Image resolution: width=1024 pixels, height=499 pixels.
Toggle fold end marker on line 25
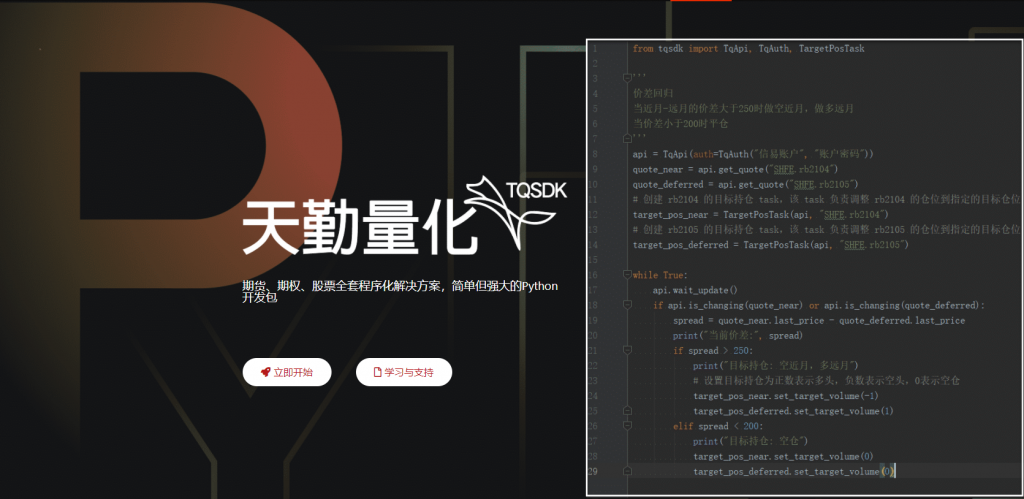click(x=628, y=411)
